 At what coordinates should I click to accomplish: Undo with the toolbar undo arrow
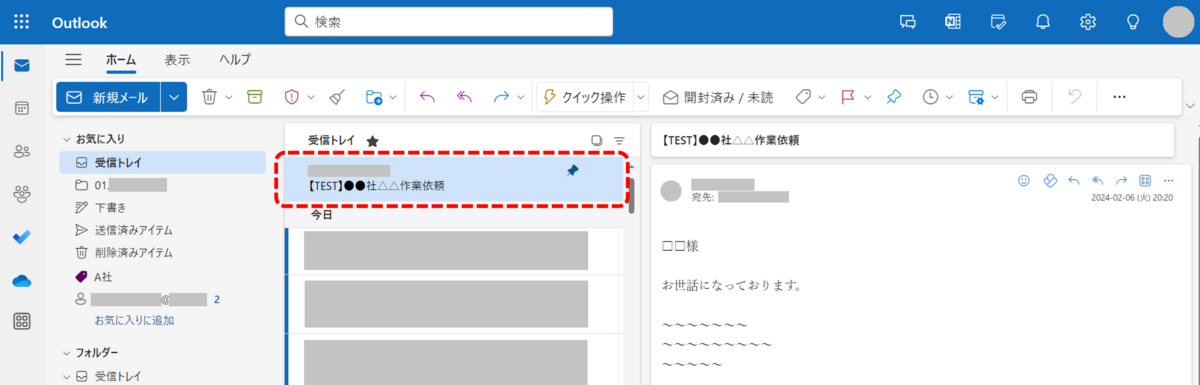tap(1075, 97)
